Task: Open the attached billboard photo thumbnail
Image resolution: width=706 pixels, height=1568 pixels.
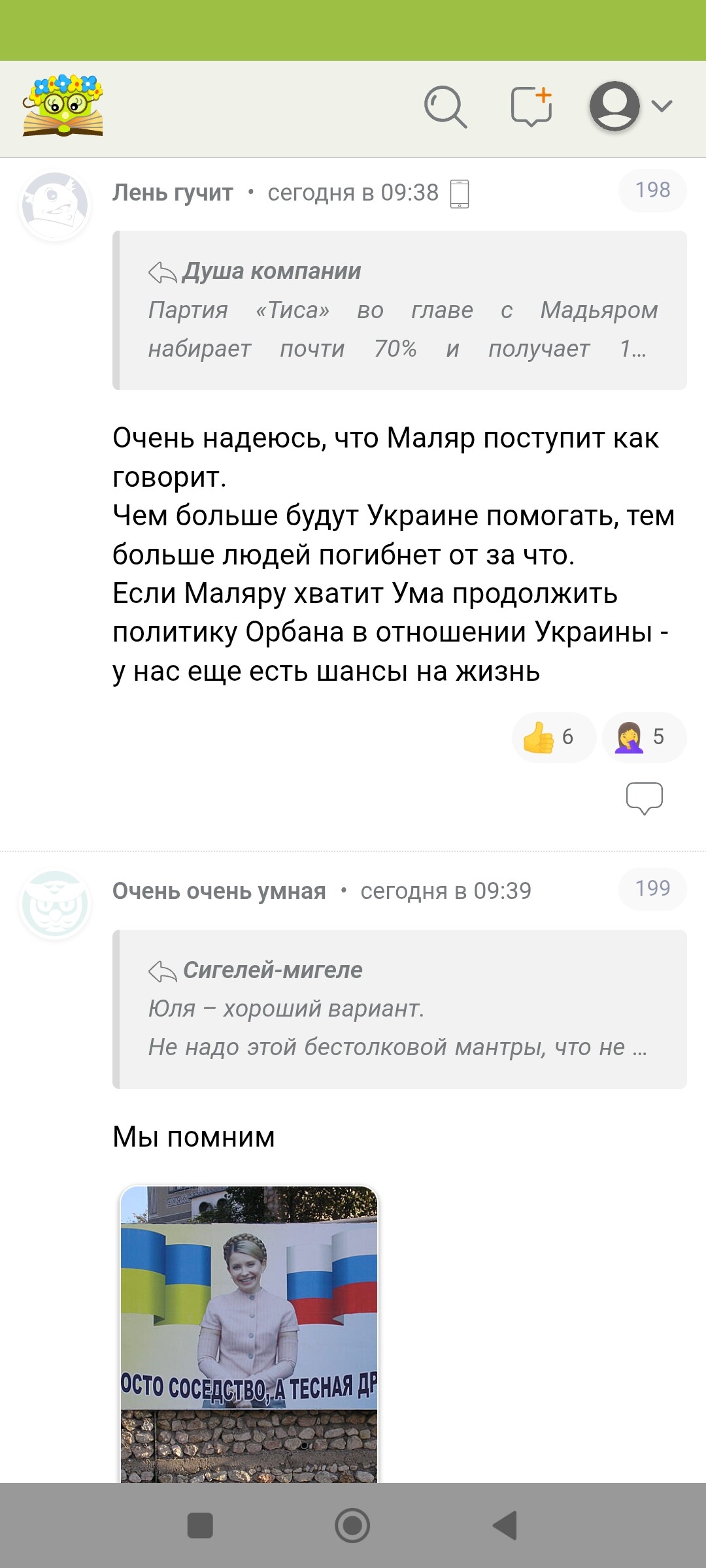Action: coord(249,1333)
